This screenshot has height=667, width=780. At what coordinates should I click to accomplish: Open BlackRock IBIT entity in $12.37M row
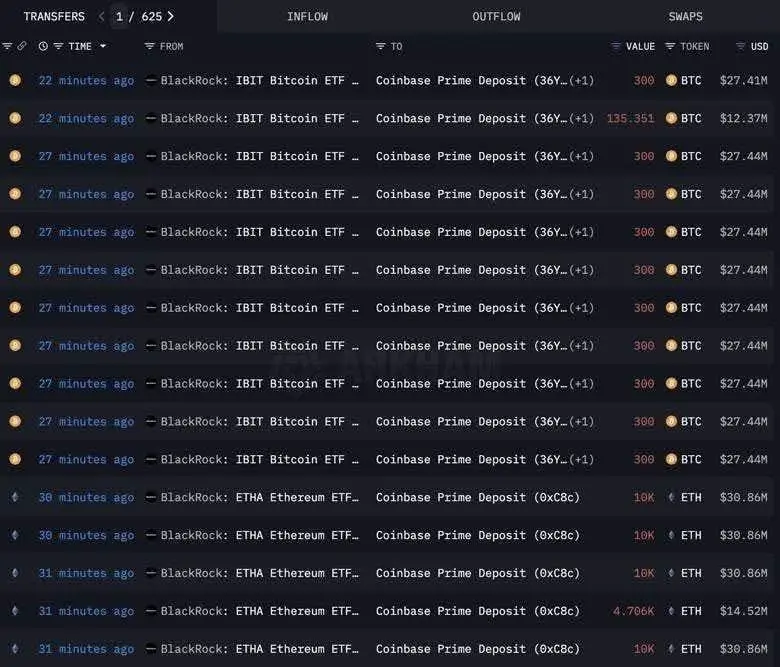[259, 118]
